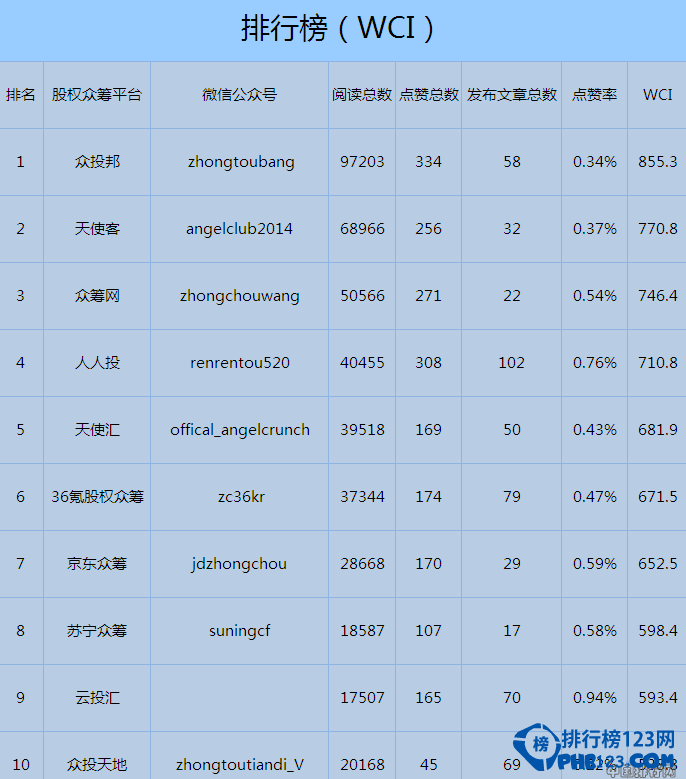Select the 点赞率 column header
Screen dimensions: 686x779
point(595,94)
